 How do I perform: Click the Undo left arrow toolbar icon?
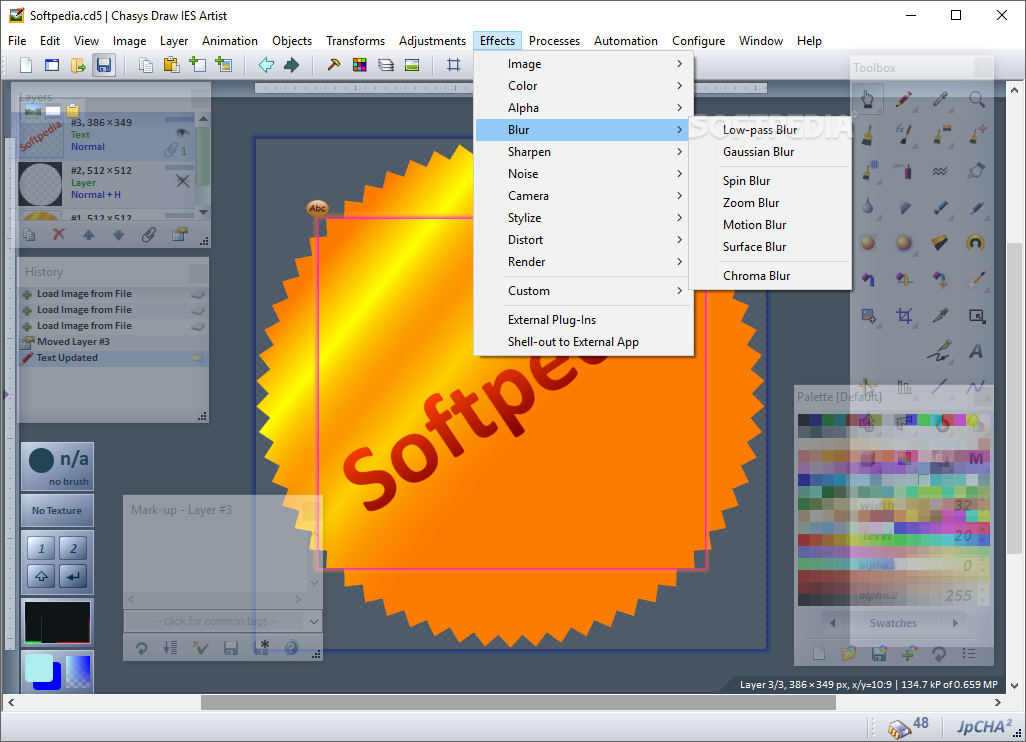[266, 65]
